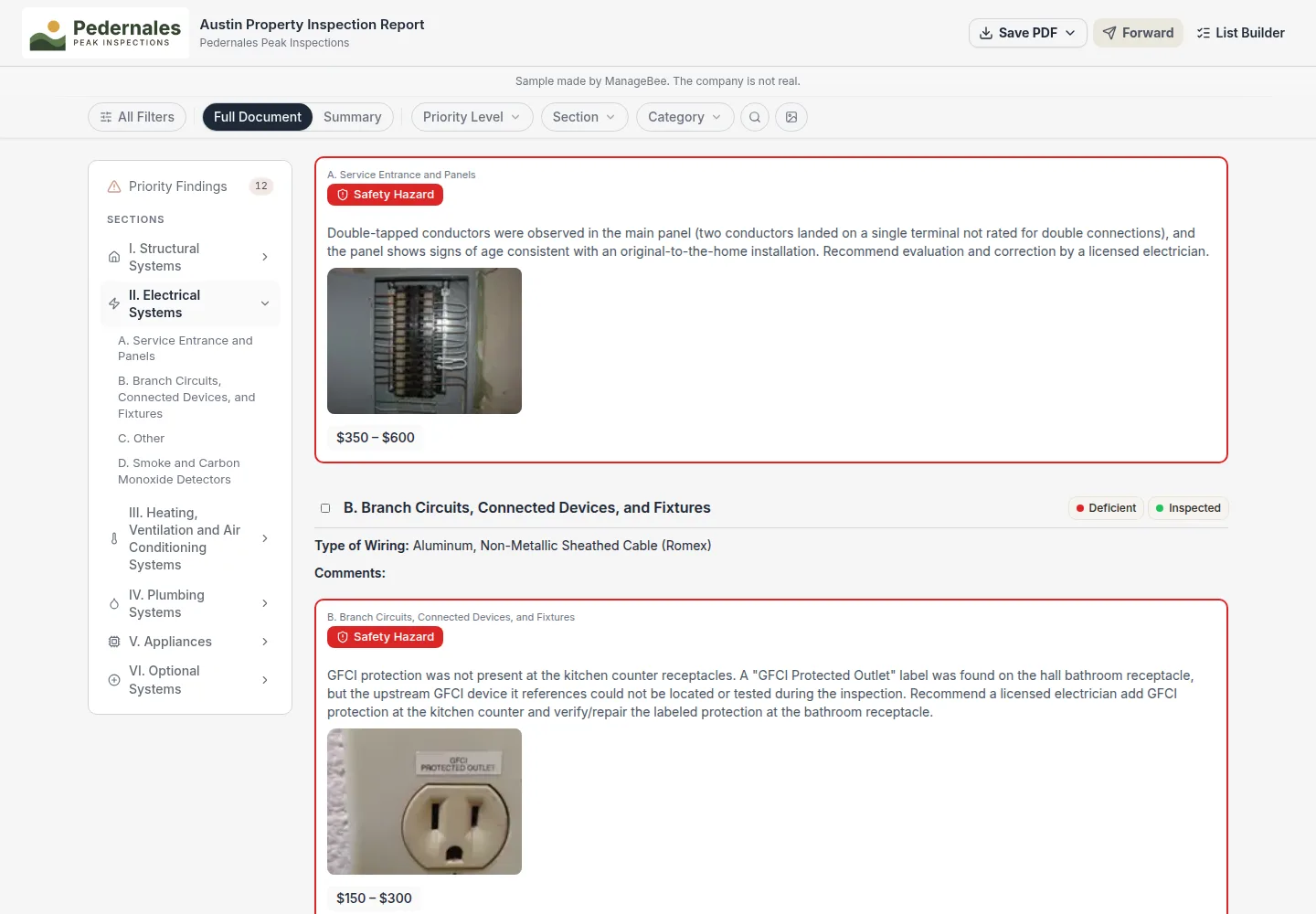The height and width of the screenshot is (914, 1316).
Task: Open the All Filters button
Action: [137, 117]
